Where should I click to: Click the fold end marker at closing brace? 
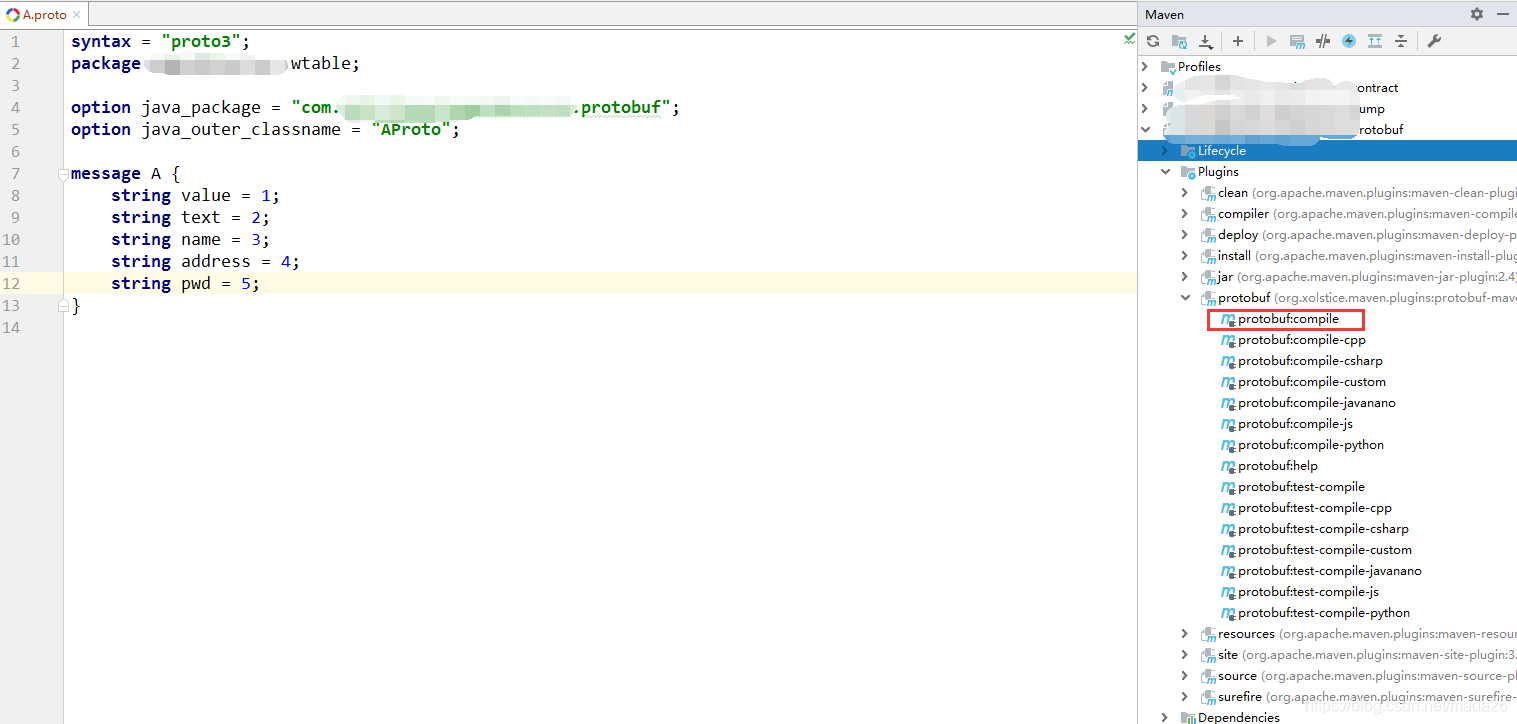pos(63,305)
